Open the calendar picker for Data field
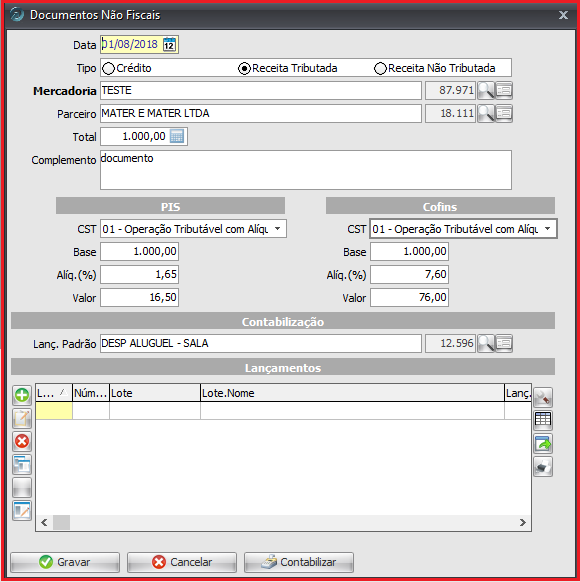580x582 pixels. (170, 45)
